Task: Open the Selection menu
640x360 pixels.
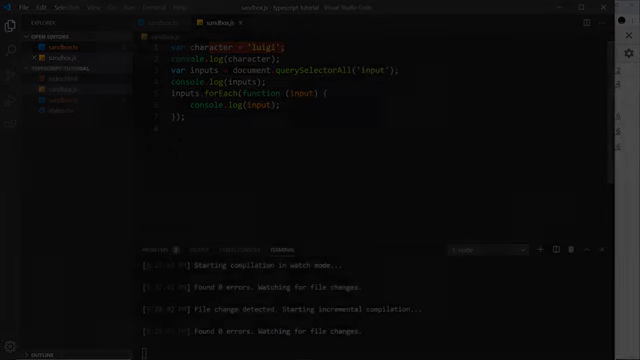Action: (x=67, y=7)
